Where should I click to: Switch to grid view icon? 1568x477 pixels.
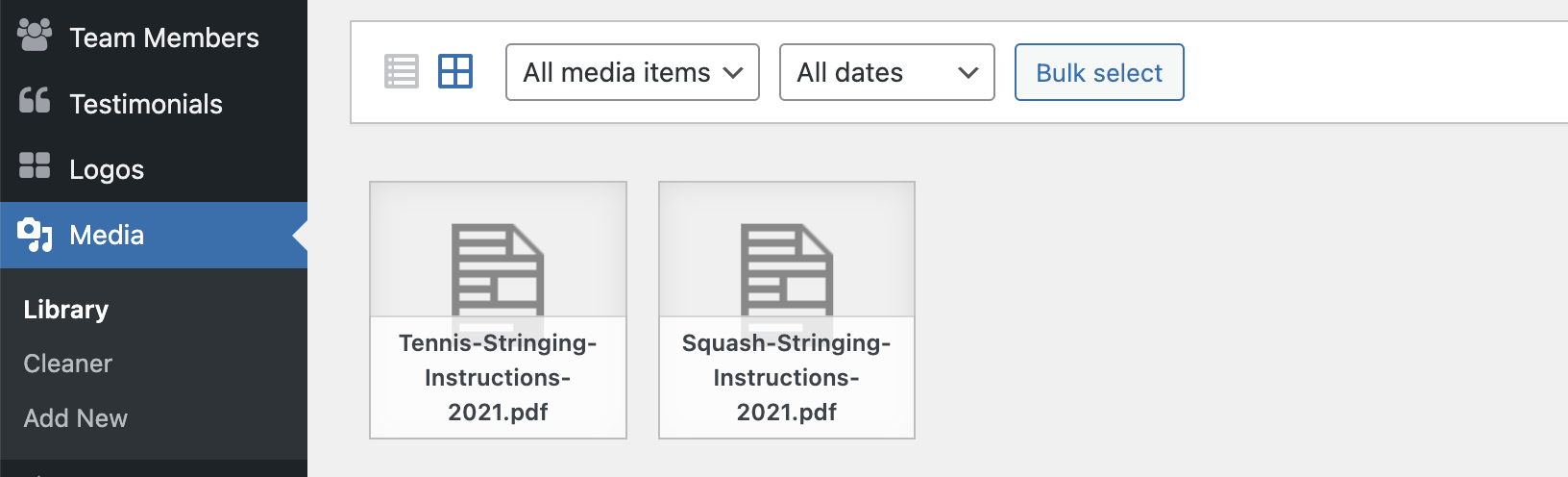(455, 72)
